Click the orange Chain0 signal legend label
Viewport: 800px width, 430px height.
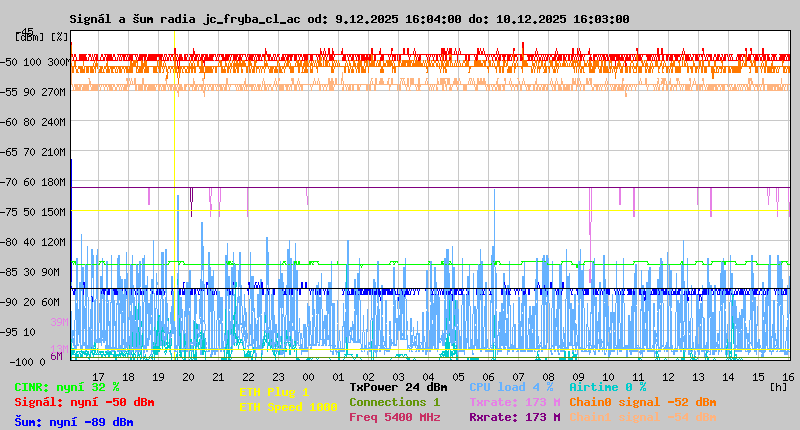point(642,402)
